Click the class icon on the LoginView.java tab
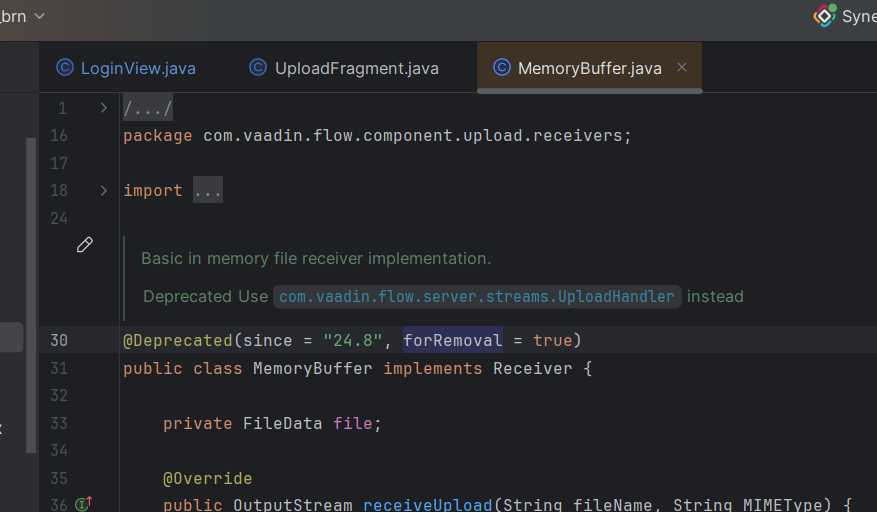The image size is (877, 512). coord(65,68)
